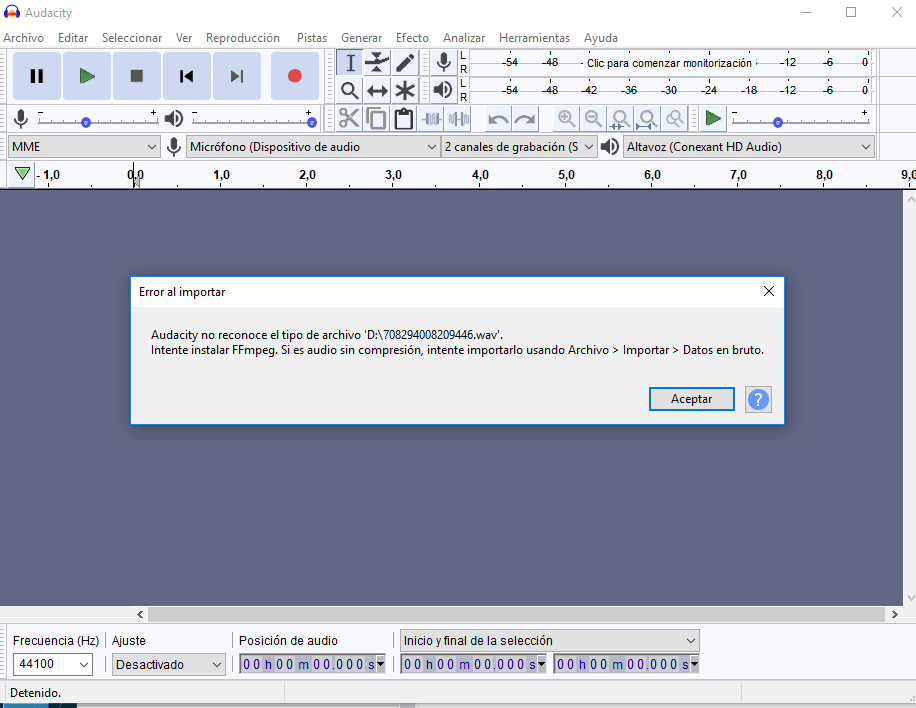The height and width of the screenshot is (708, 916).
Task: Click the Cut scissors icon
Action: (x=349, y=119)
